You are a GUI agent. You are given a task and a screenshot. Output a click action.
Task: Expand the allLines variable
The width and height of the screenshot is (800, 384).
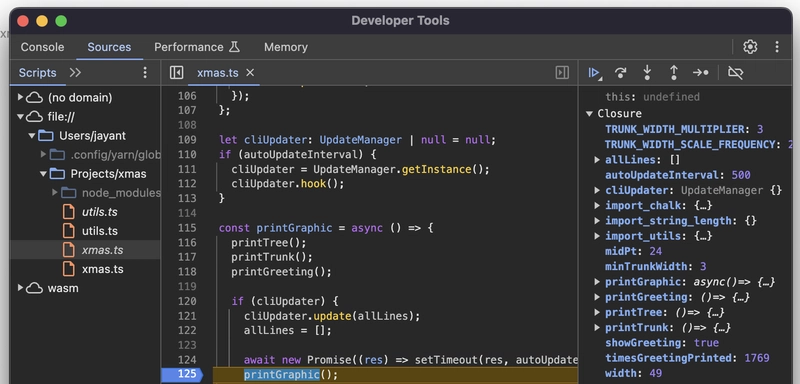coord(597,160)
